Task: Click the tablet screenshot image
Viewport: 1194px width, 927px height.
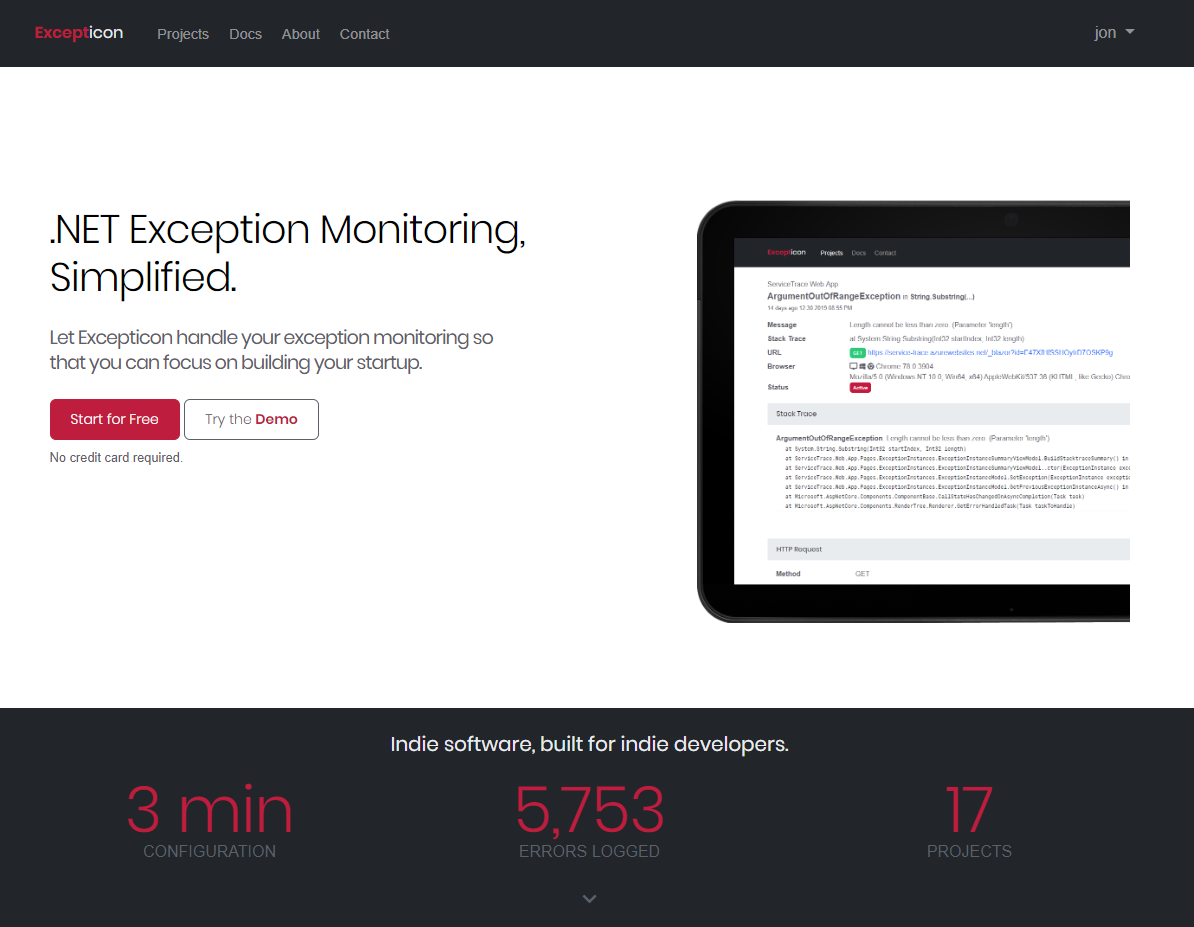Action: coord(913,411)
